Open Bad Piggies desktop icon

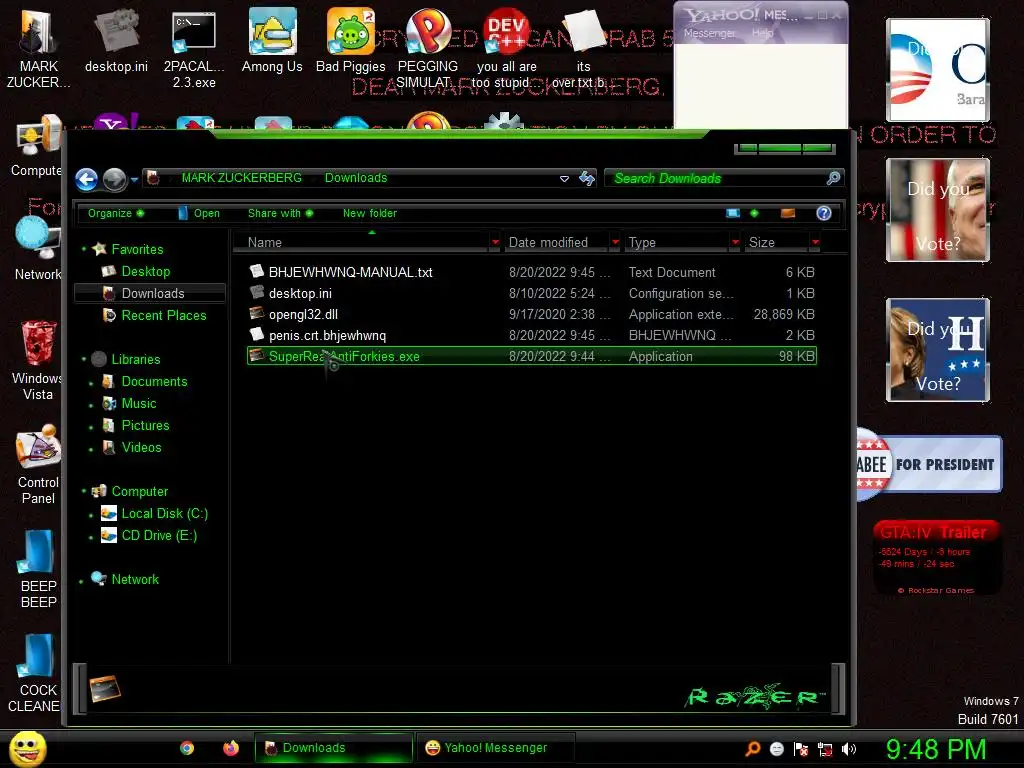tap(351, 40)
